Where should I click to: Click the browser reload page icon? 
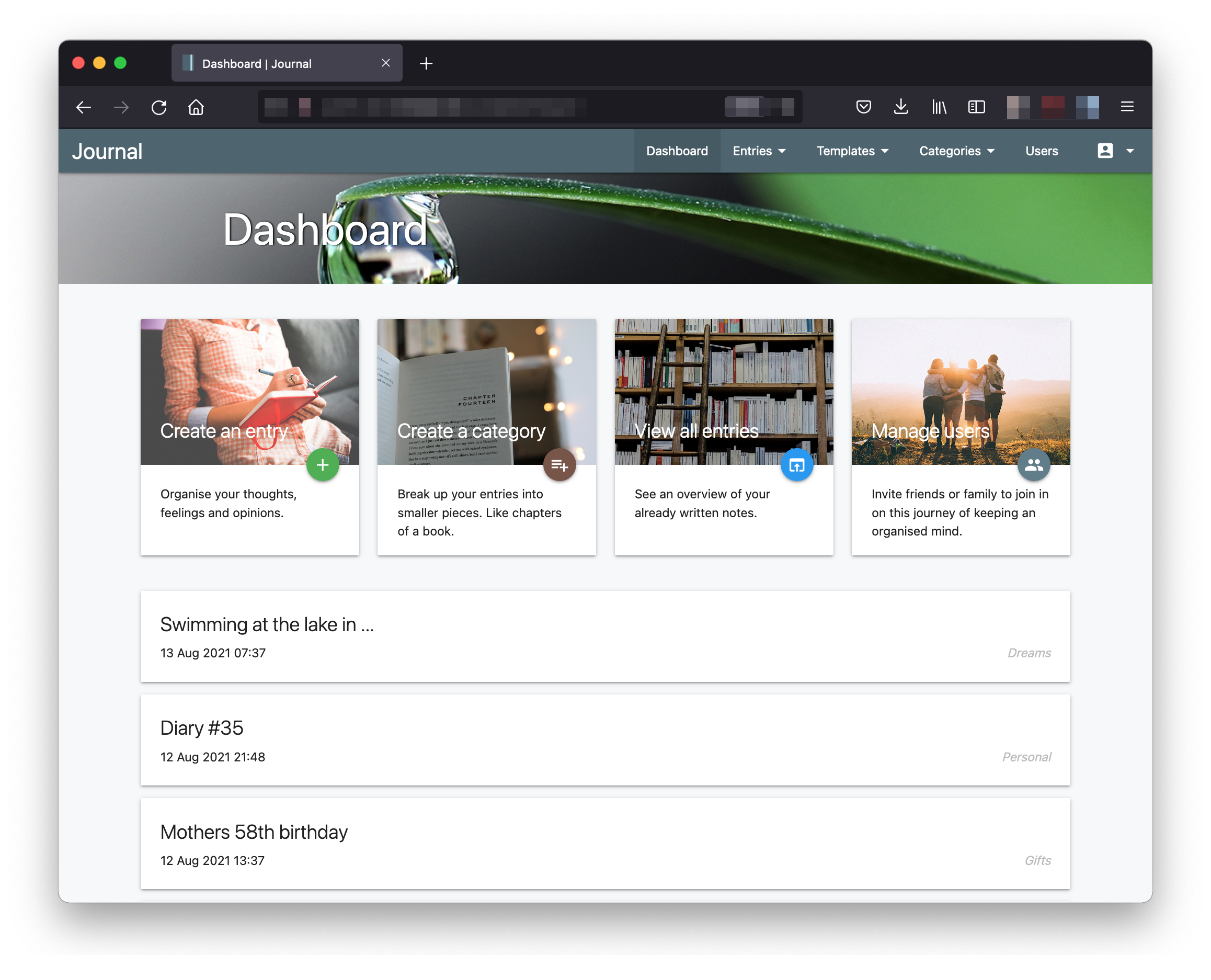coord(159,107)
